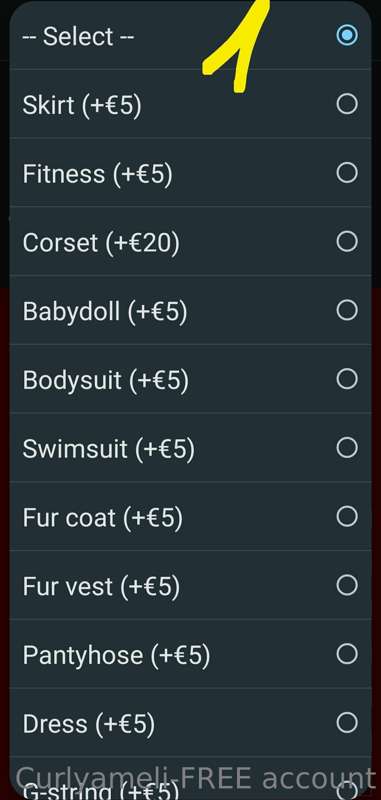
Task: Tap the Skirt (+€5) label text
Action: pos(82,105)
